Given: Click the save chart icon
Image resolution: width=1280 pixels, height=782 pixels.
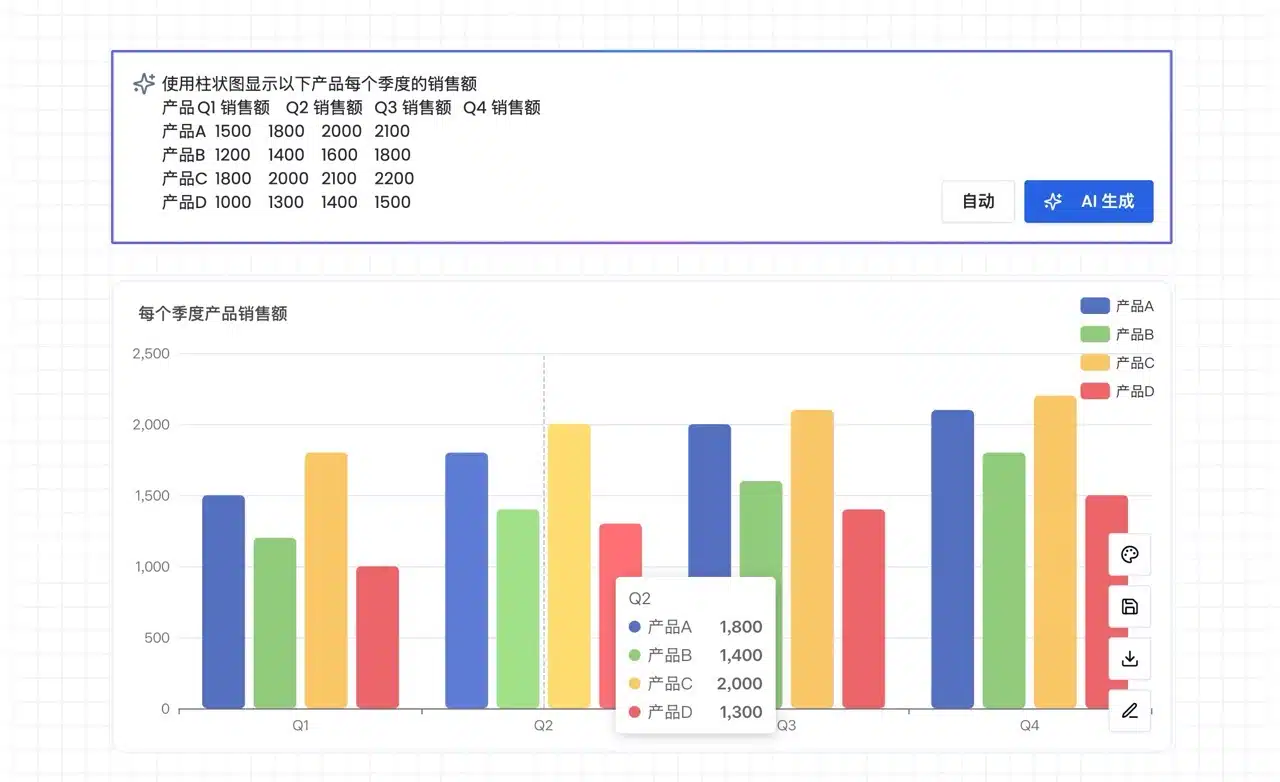Looking at the screenshot, I should tap(1130, 607).
